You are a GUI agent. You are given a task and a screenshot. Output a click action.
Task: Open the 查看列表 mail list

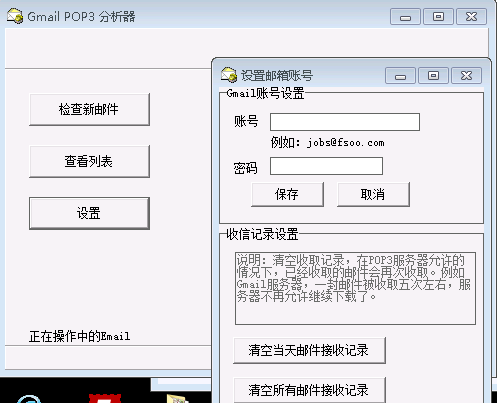point(89,162)
